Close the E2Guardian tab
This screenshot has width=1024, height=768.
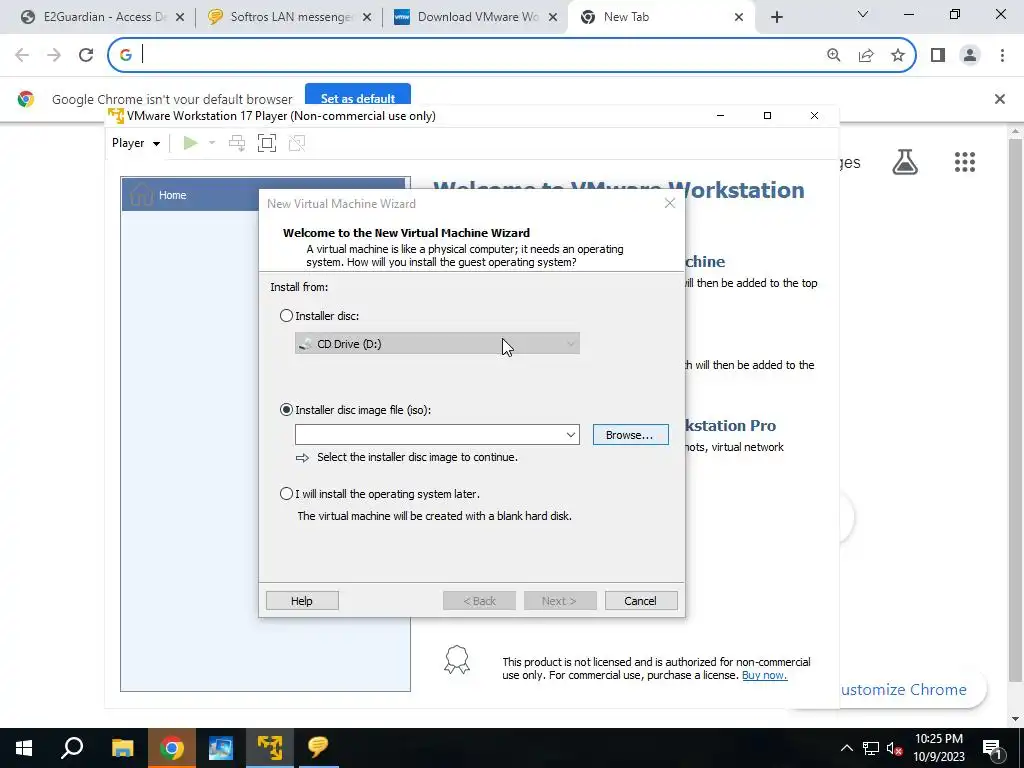pos(180,17)
